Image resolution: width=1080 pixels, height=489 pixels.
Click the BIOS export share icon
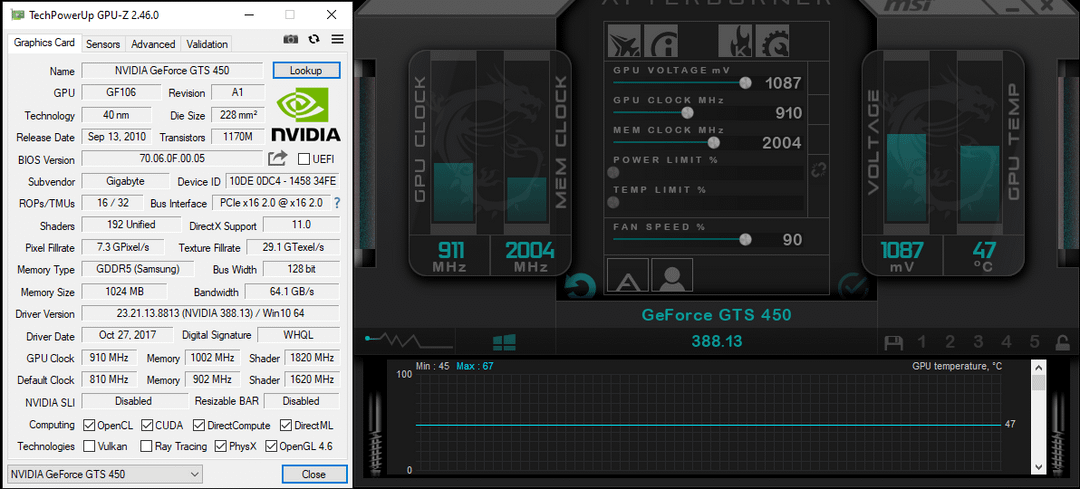pos(277,159)
